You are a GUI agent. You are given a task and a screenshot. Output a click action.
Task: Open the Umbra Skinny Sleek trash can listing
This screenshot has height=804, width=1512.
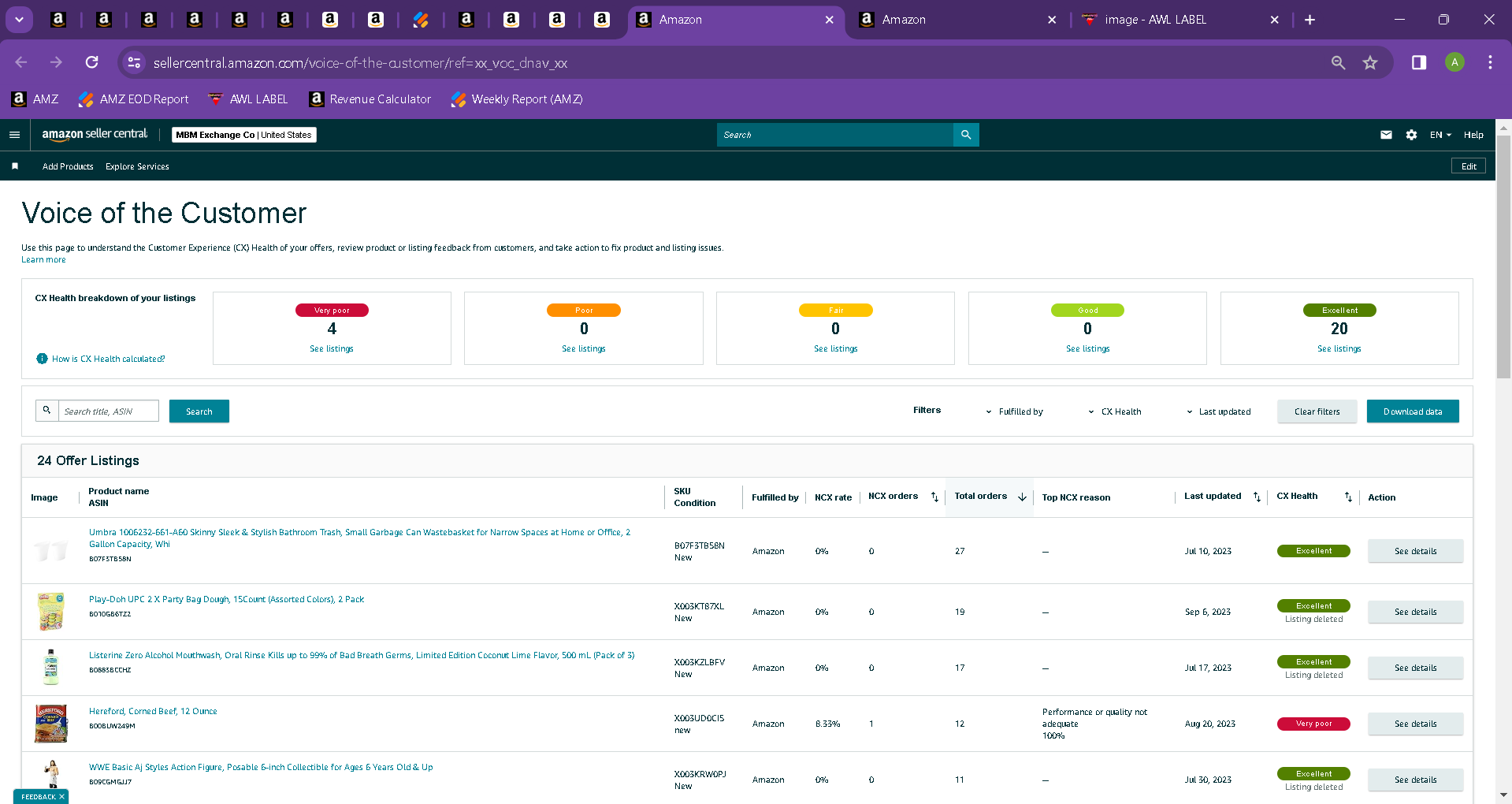point(360,538)
